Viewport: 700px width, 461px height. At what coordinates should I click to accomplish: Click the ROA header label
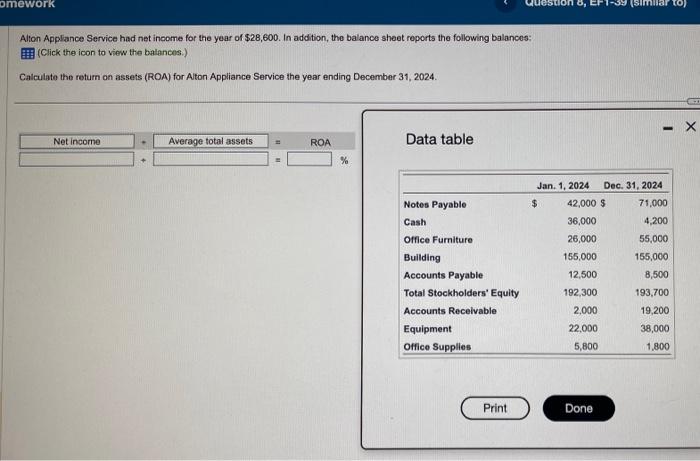click(x=321, y=142)
